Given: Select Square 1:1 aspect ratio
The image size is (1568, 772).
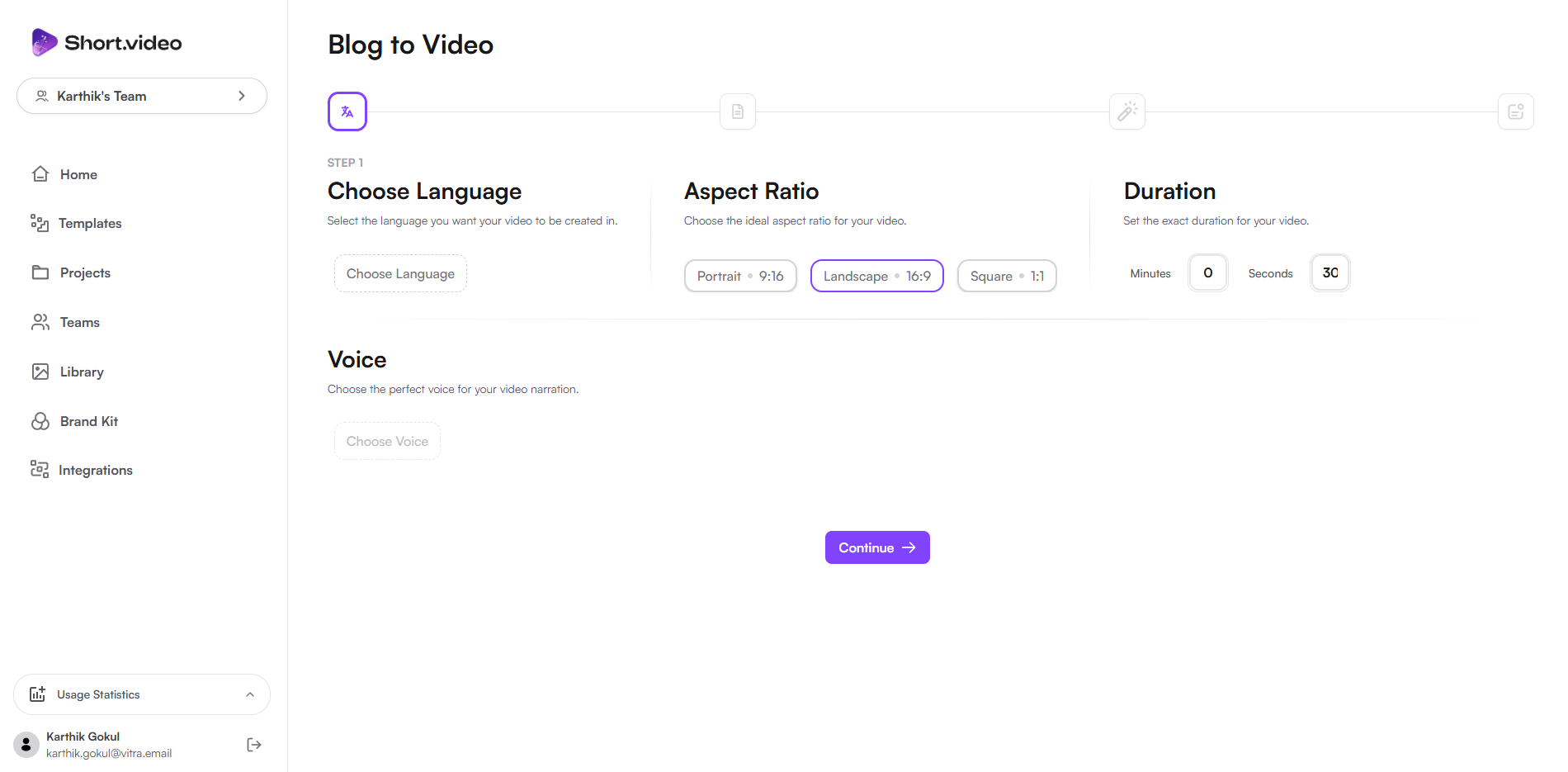Looking at the screenshot, I should (1007, 276).
